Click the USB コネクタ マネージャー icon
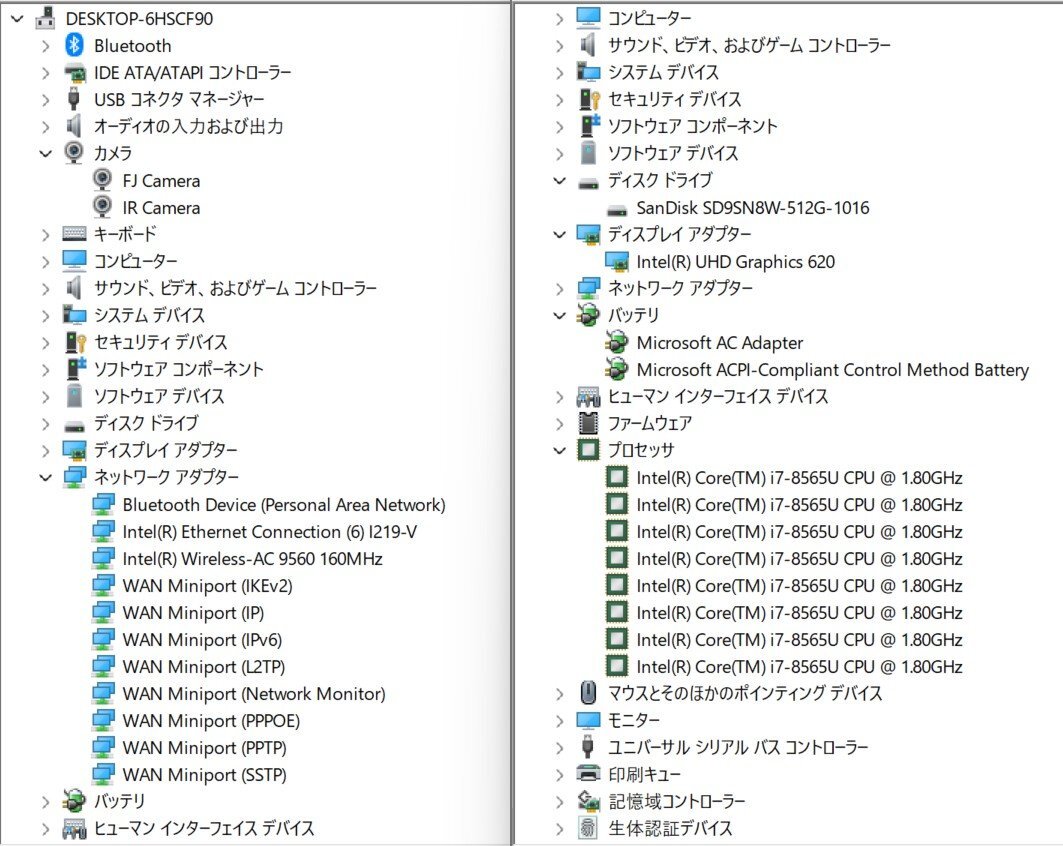Screen dimensions: 1063x846 tap(74, 99)
